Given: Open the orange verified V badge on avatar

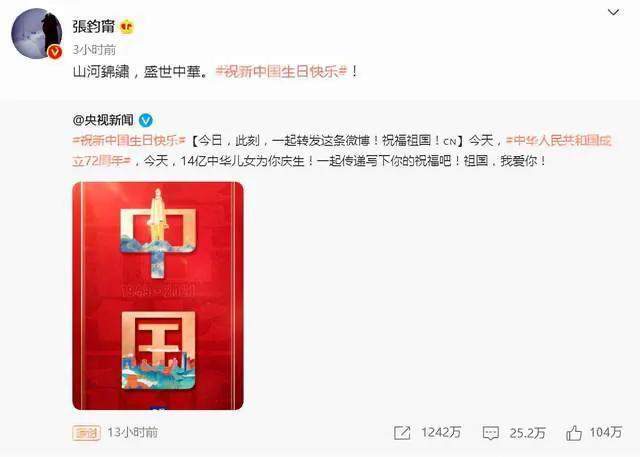Looking at the screenshot, I should (x=55, y=52).
